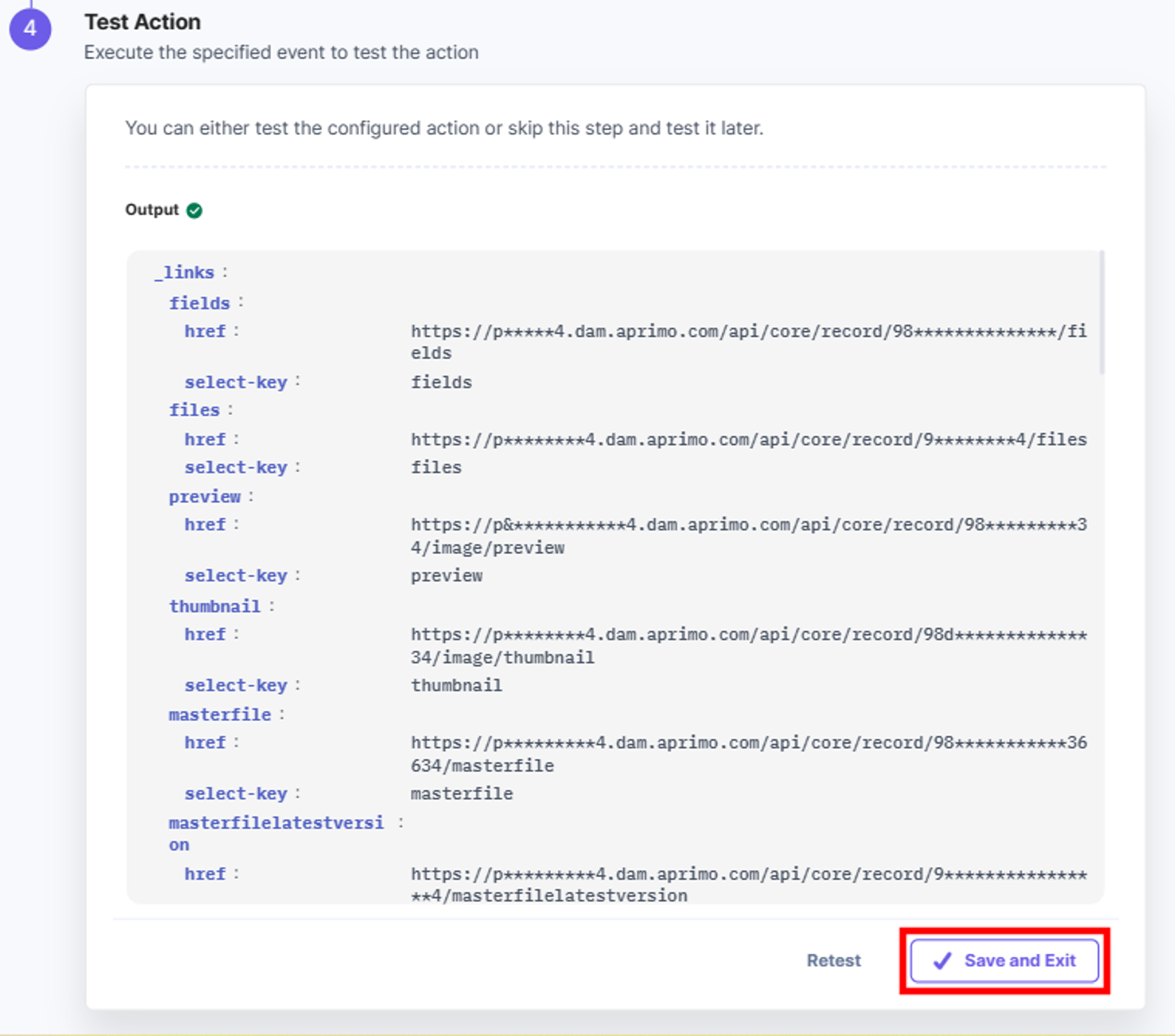
Task: Click the select-key value 'thumbnail'
Action: click(457, 685)
